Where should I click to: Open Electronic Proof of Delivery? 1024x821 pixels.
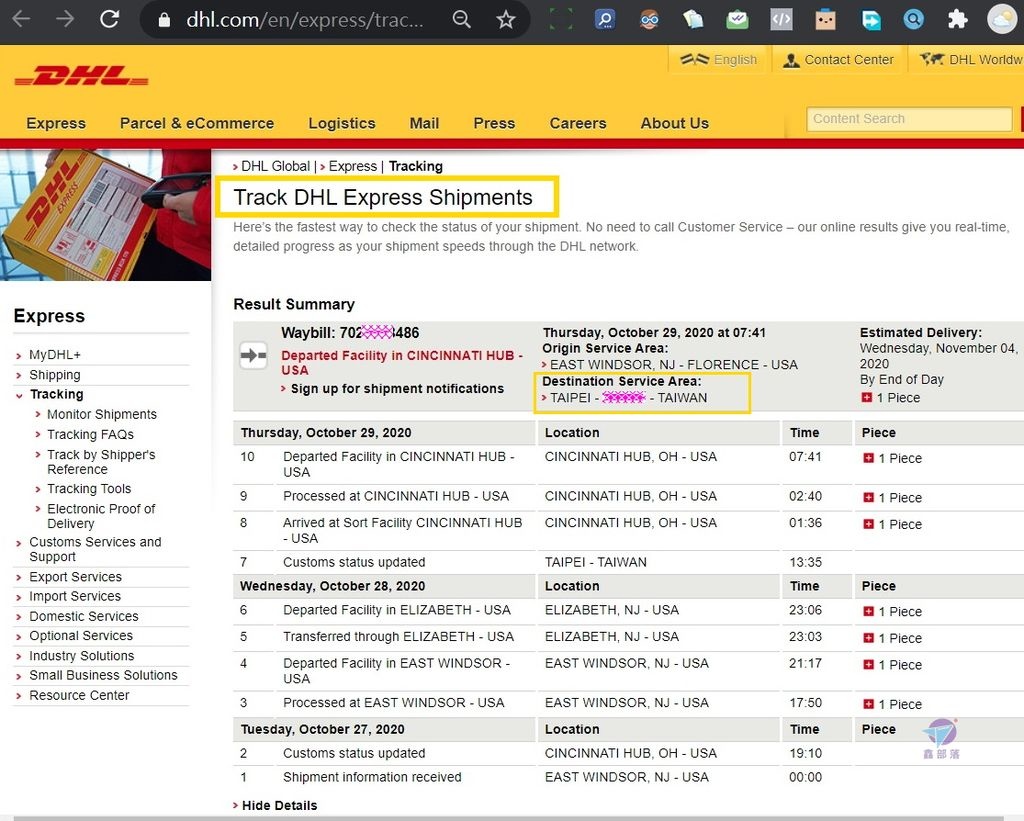101,516
